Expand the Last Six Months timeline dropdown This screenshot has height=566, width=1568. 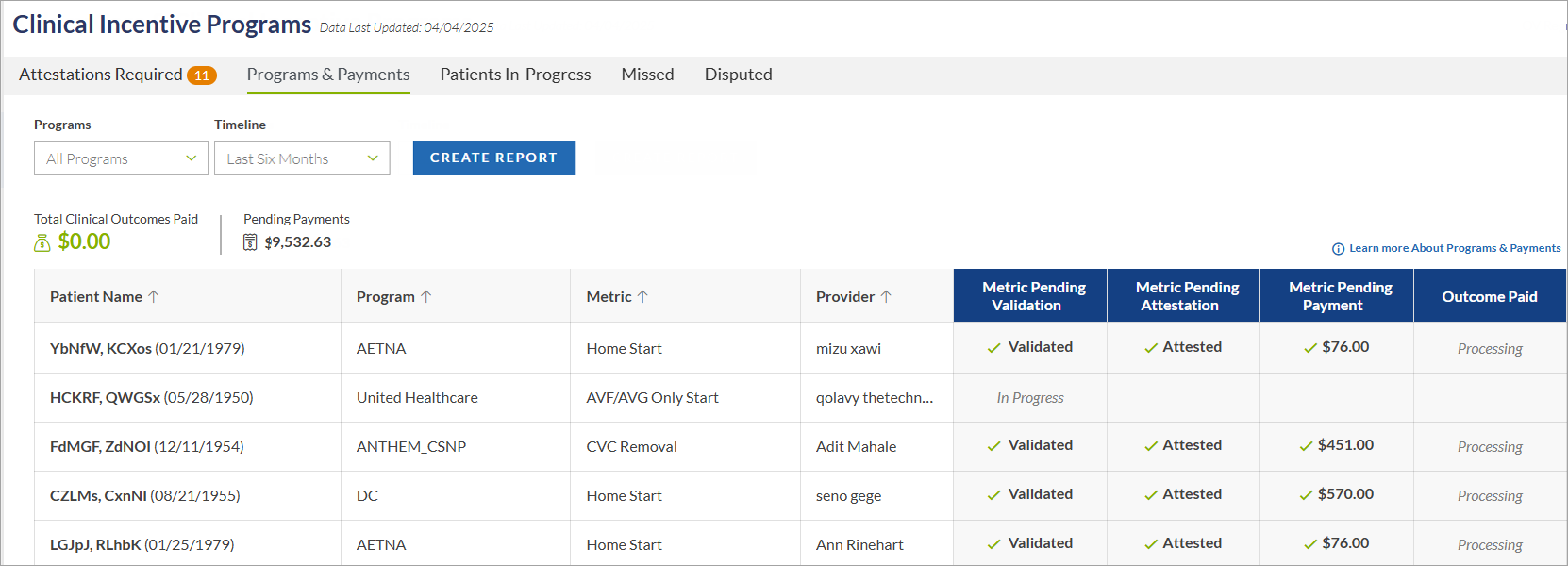(302, 158)
